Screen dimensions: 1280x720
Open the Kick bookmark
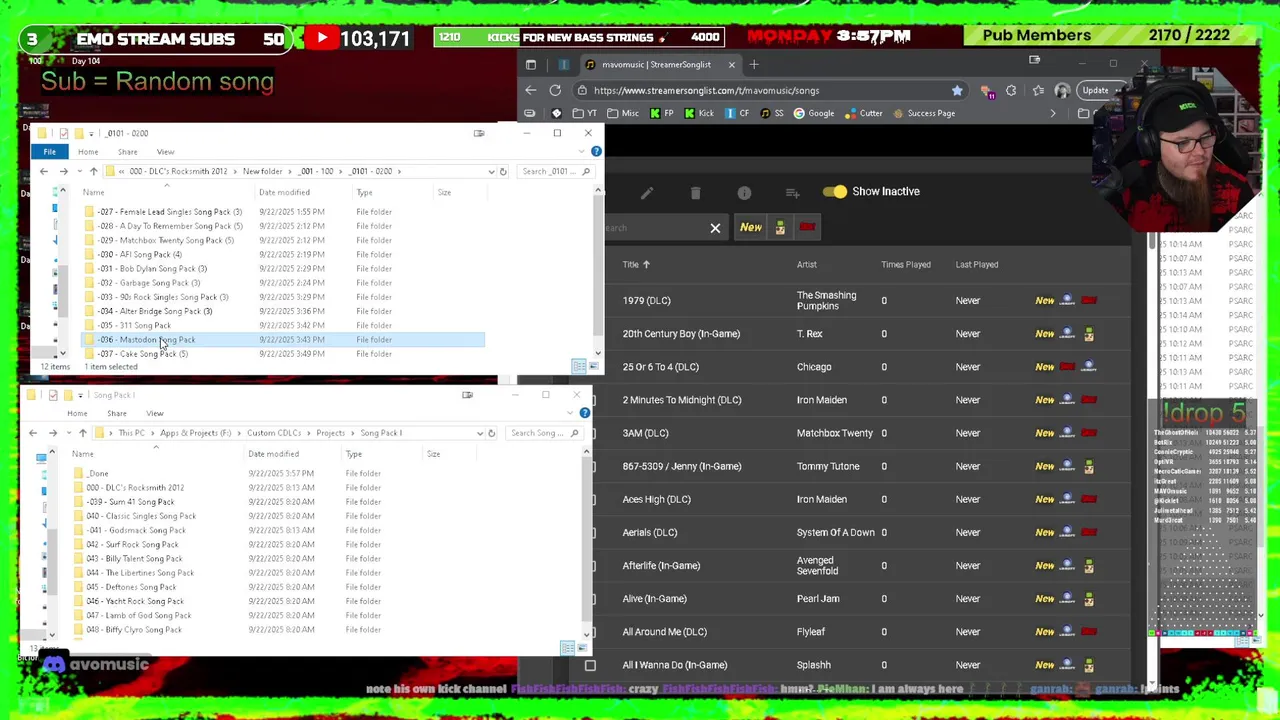pos(699,113)
